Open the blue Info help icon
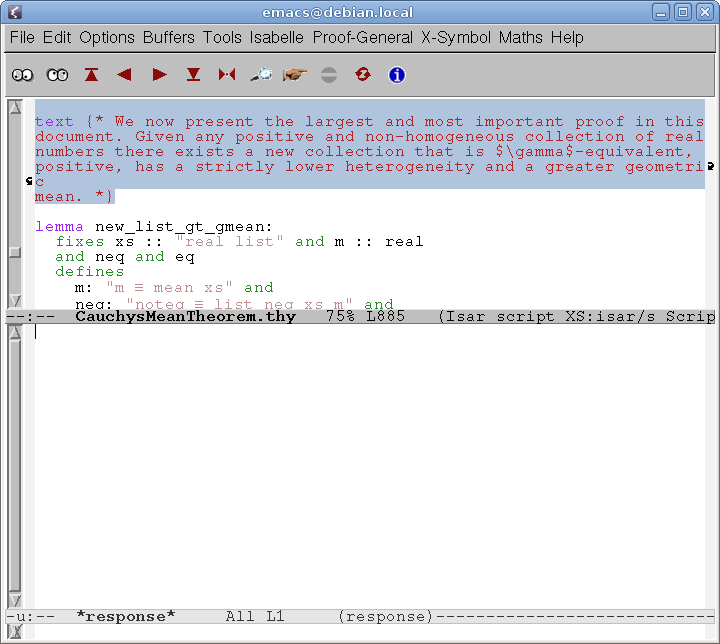This screenshot has height=644, width=720. [396, 75]
